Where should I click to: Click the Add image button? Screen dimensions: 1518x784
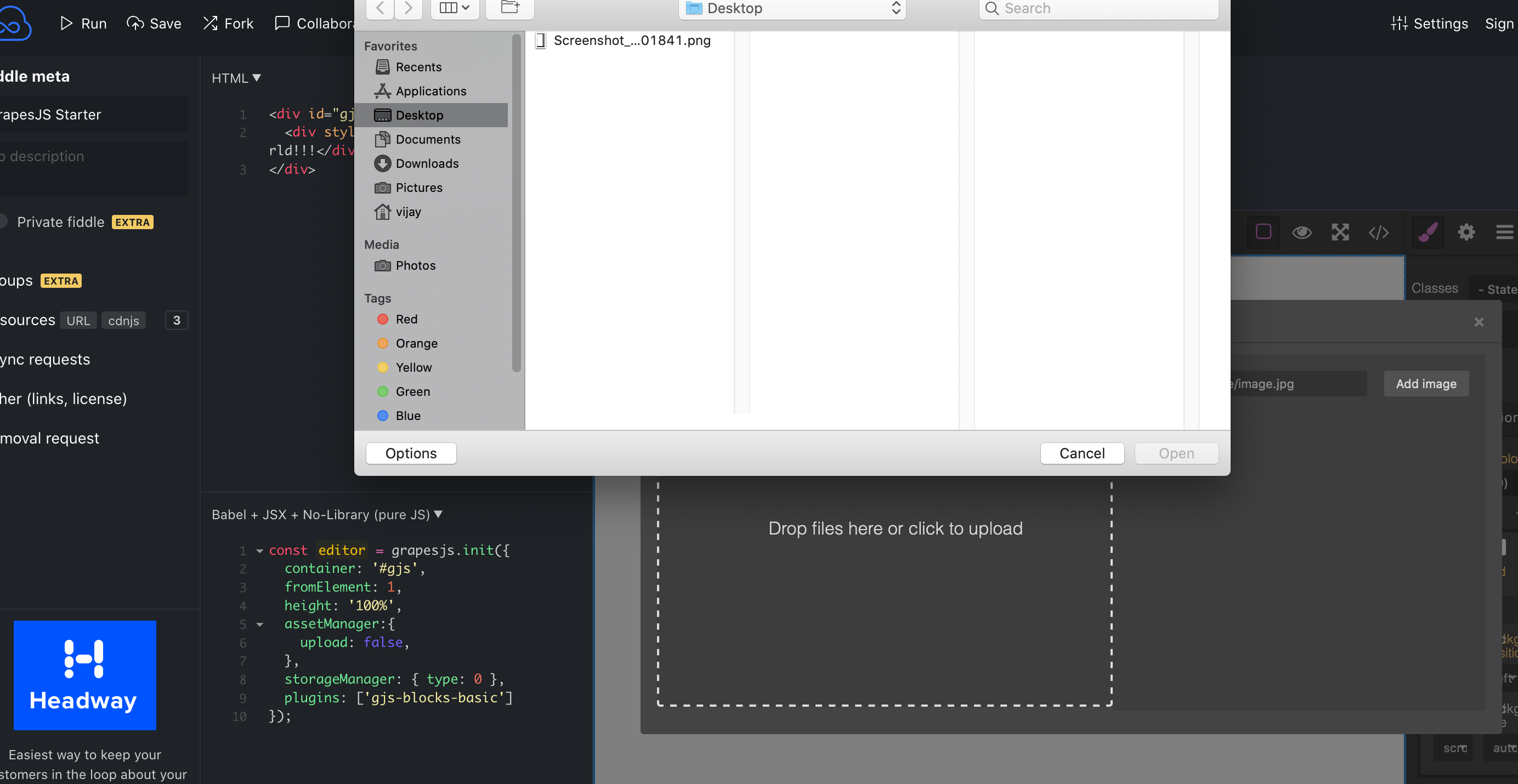(1426, 383)
